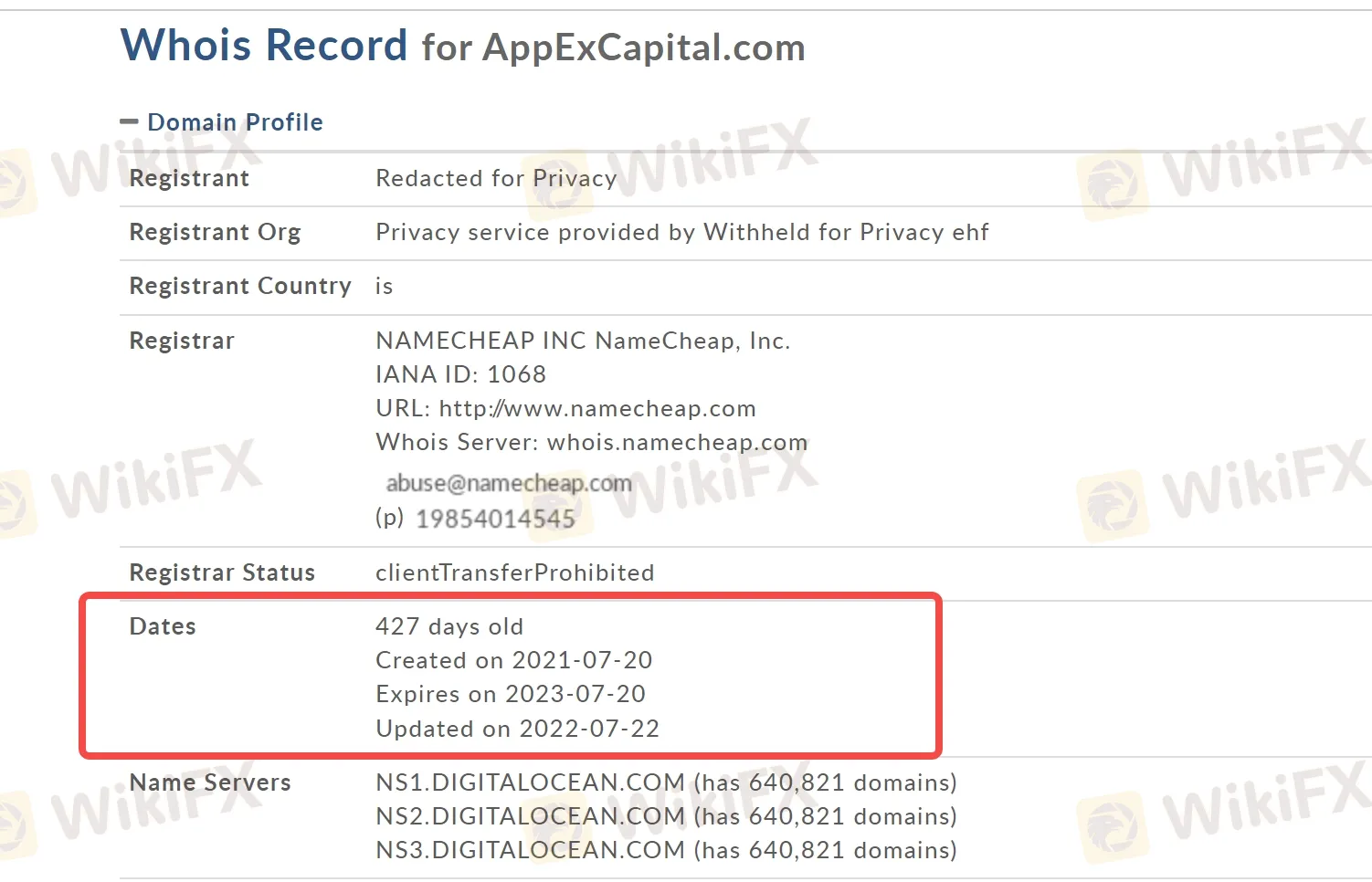
Task: Click the Whois Record title text
Action: 264,46
